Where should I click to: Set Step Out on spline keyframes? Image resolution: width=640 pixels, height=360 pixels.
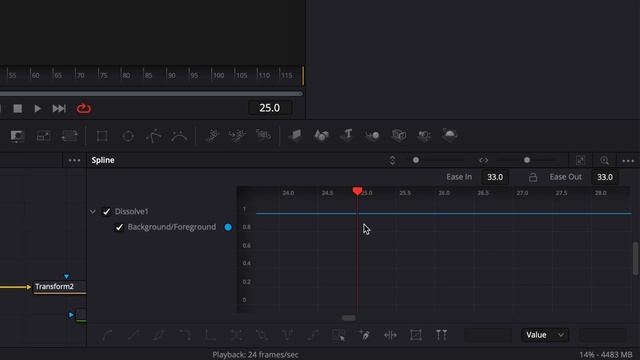point(211,336)
